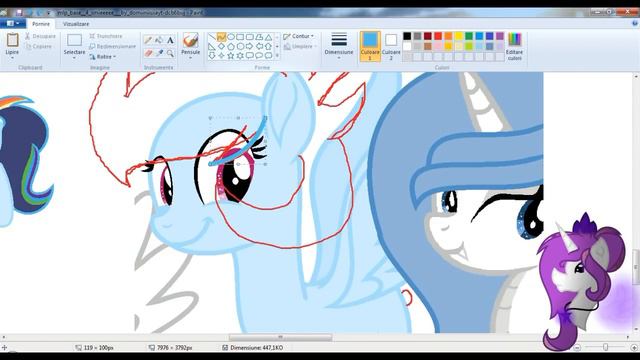
Task: Click the Redimensionare button
Action: click(x=112, y=47)
